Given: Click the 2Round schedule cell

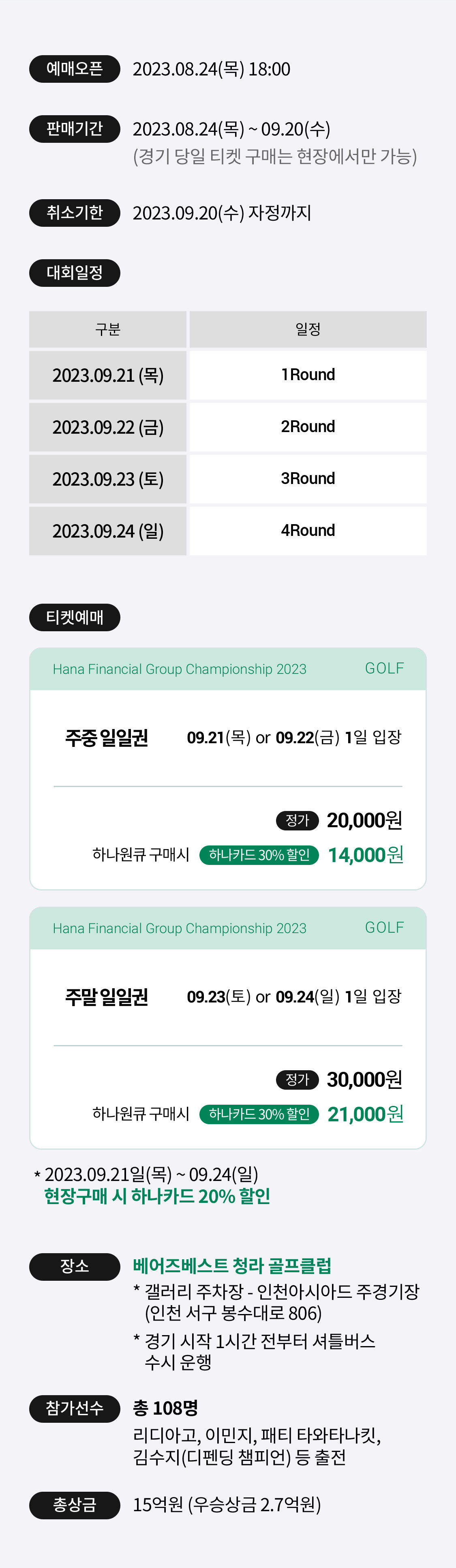Looking at the screenshot, I should tap(308, 427).
